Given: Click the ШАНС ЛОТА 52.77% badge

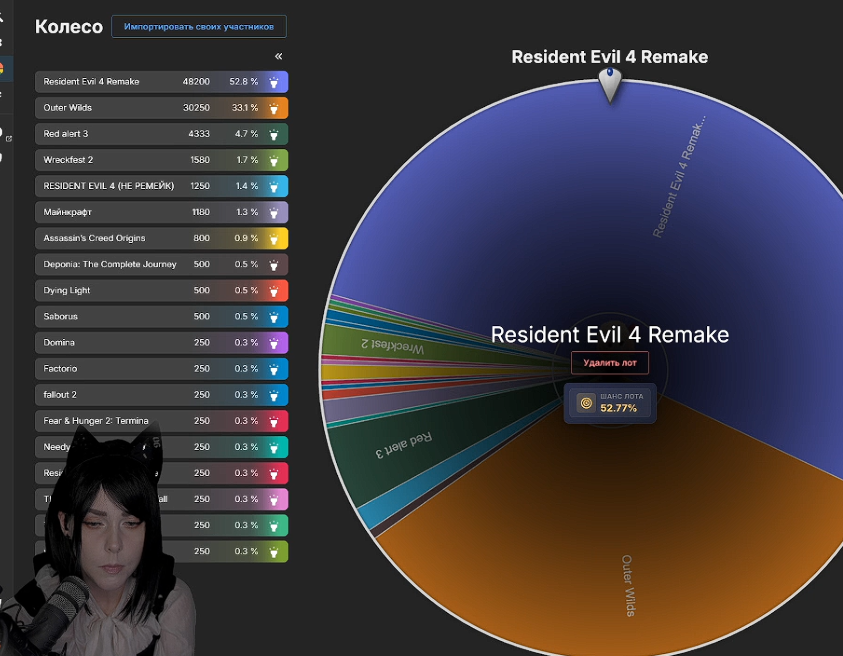Looking at the screenshot, I should coord(610,403).
